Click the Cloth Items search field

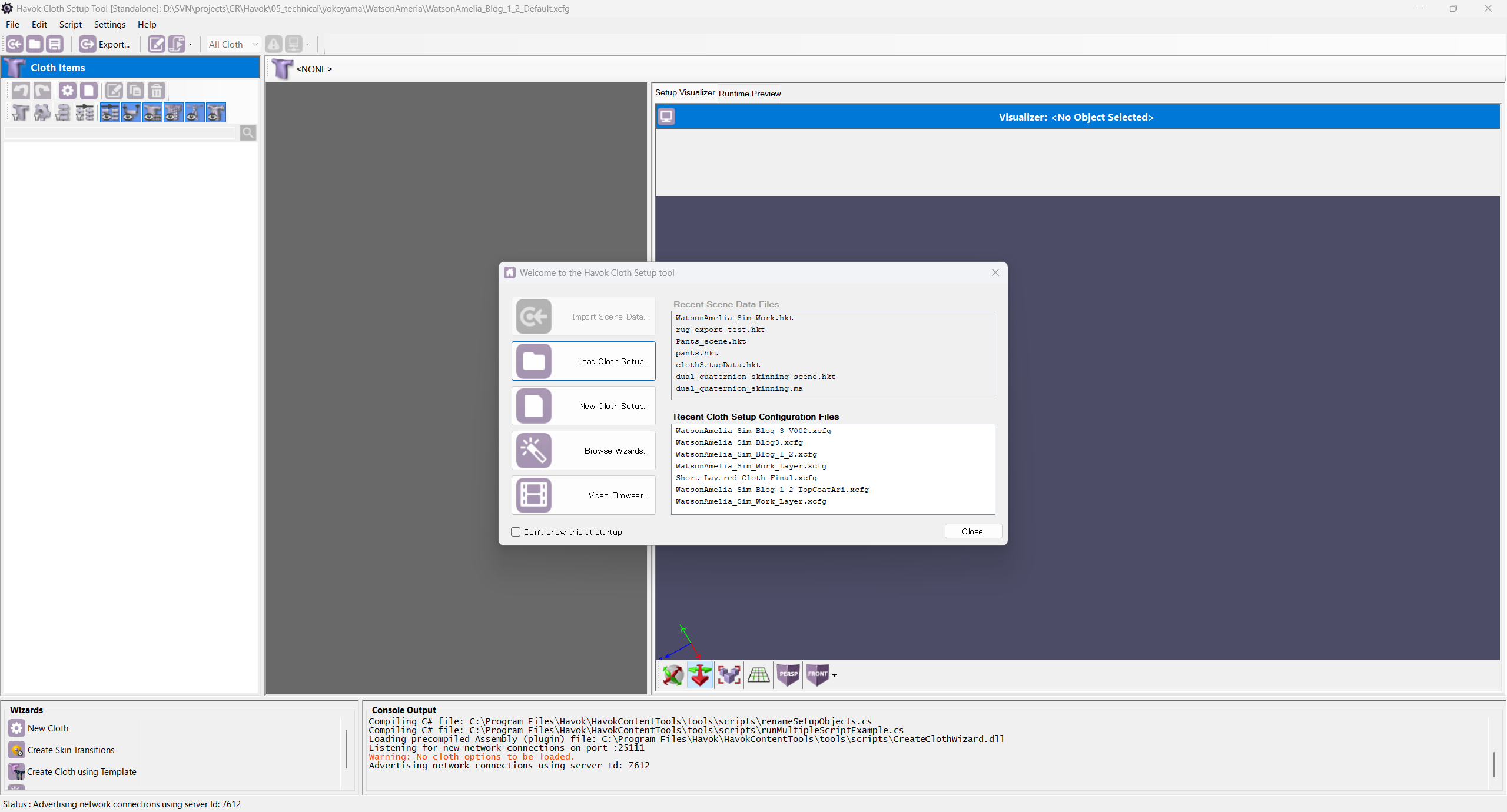(x=120, y=133)
